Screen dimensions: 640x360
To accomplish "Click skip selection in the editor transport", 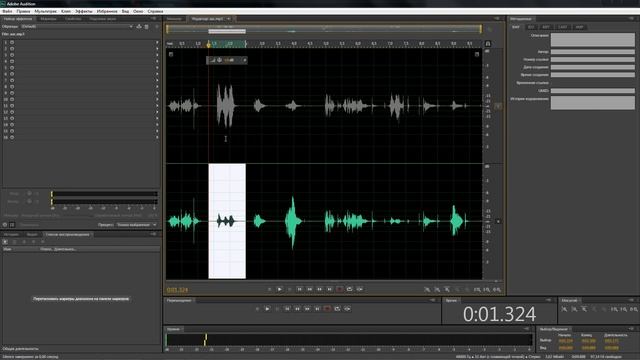I will (360, 289).
